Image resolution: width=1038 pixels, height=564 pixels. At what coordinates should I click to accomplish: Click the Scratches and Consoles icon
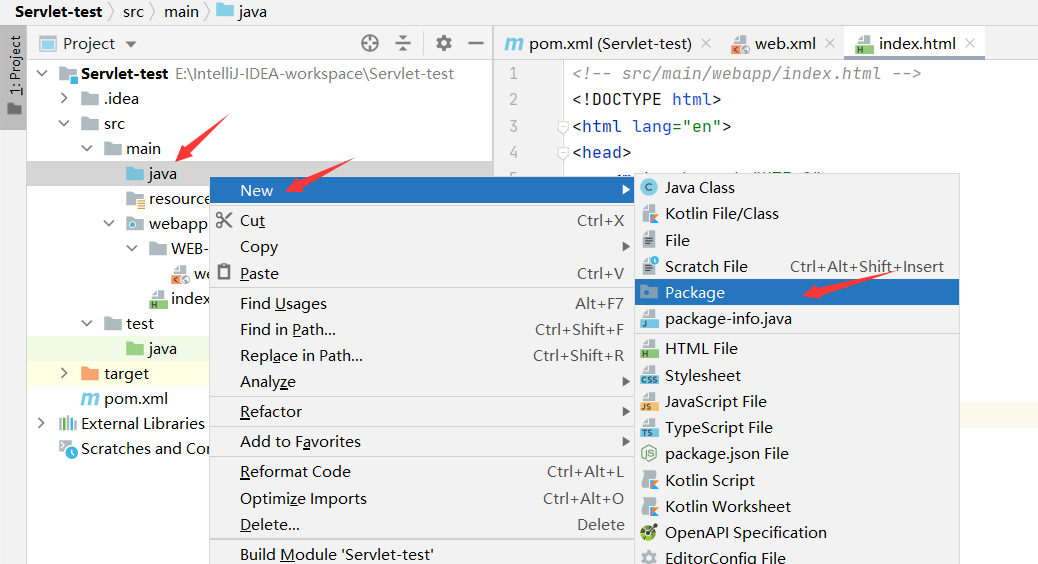pyautogui.click(x=68, y=449)
